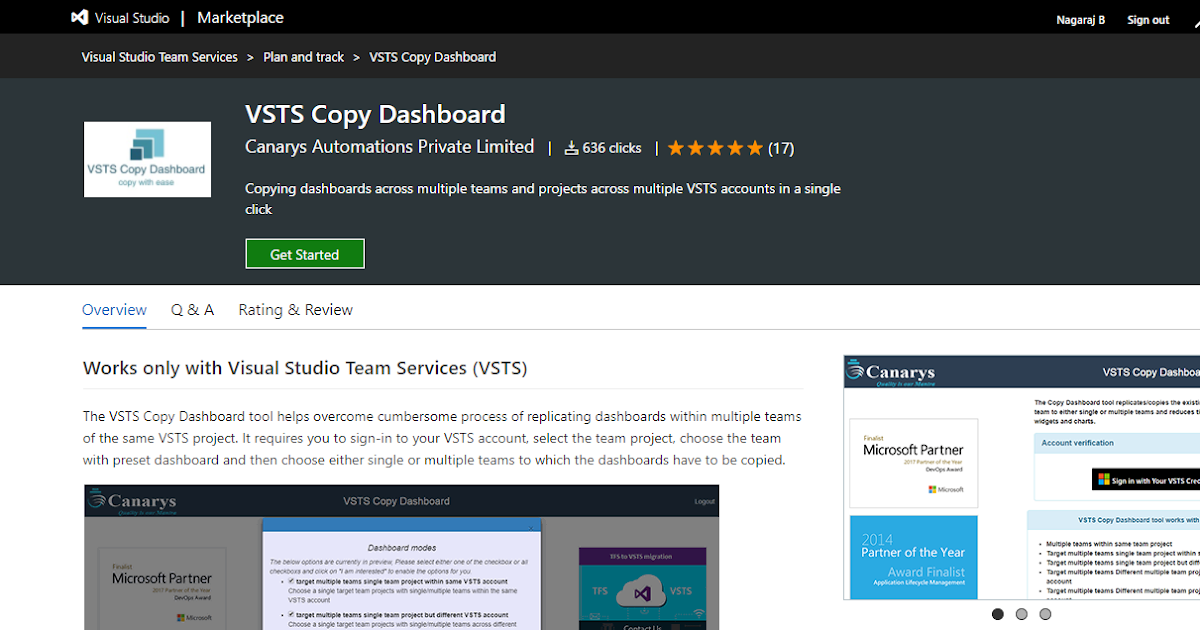This screenshot has width=1200, height=630.
Task: Click the first rating star
Action: pyautogui.click(x=678, y=147)
